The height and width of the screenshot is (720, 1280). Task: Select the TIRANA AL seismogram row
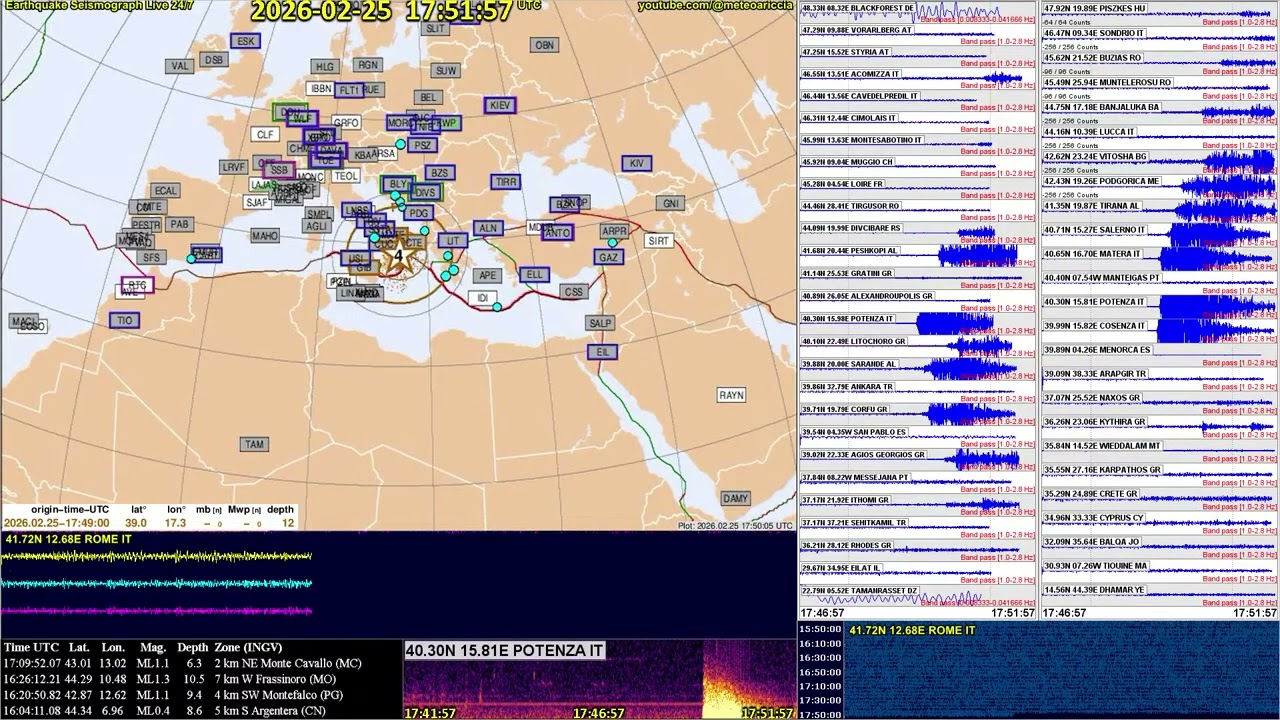1160,212
